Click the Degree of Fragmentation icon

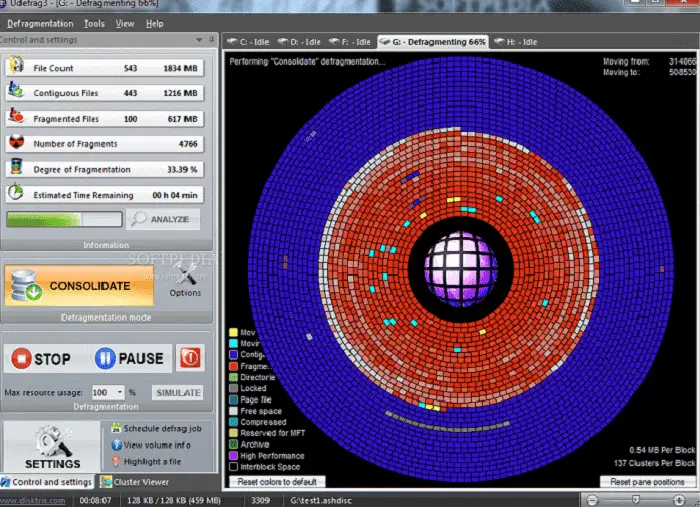pos(17,167)
